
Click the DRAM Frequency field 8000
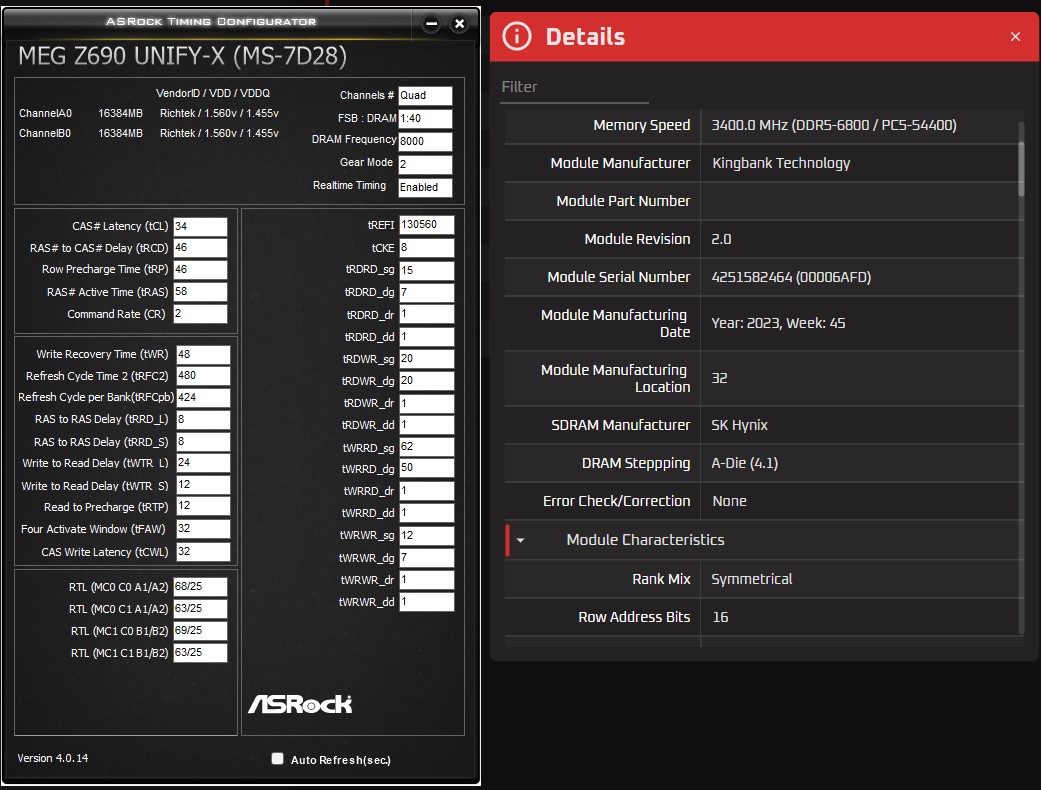(x=425, y=141)
